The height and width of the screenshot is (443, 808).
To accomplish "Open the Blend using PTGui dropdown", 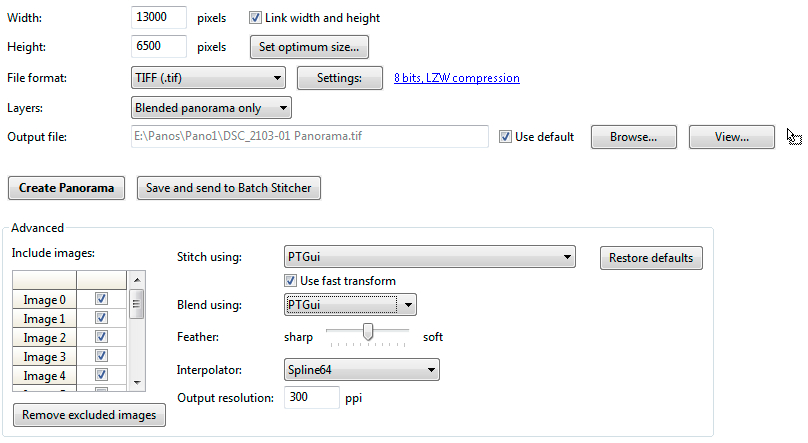I will pos(350,304).
